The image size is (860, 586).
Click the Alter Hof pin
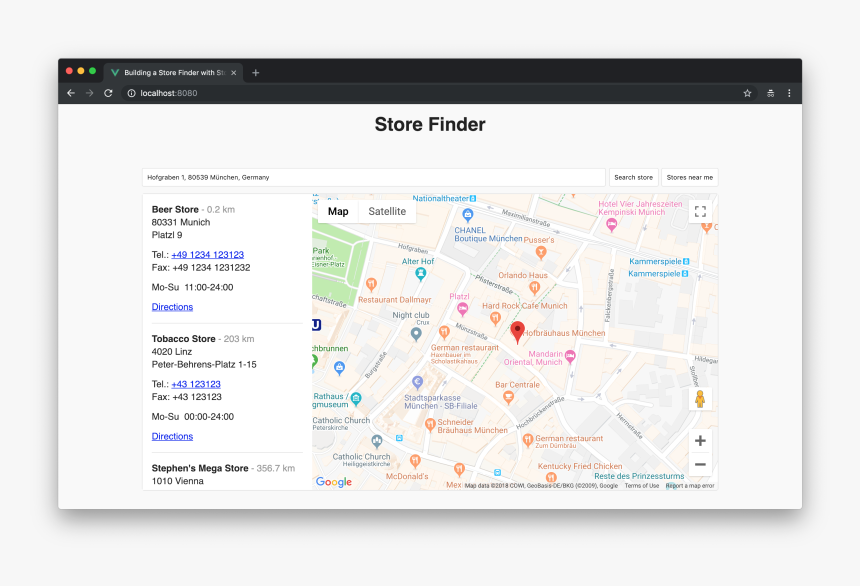coord(421,274)
